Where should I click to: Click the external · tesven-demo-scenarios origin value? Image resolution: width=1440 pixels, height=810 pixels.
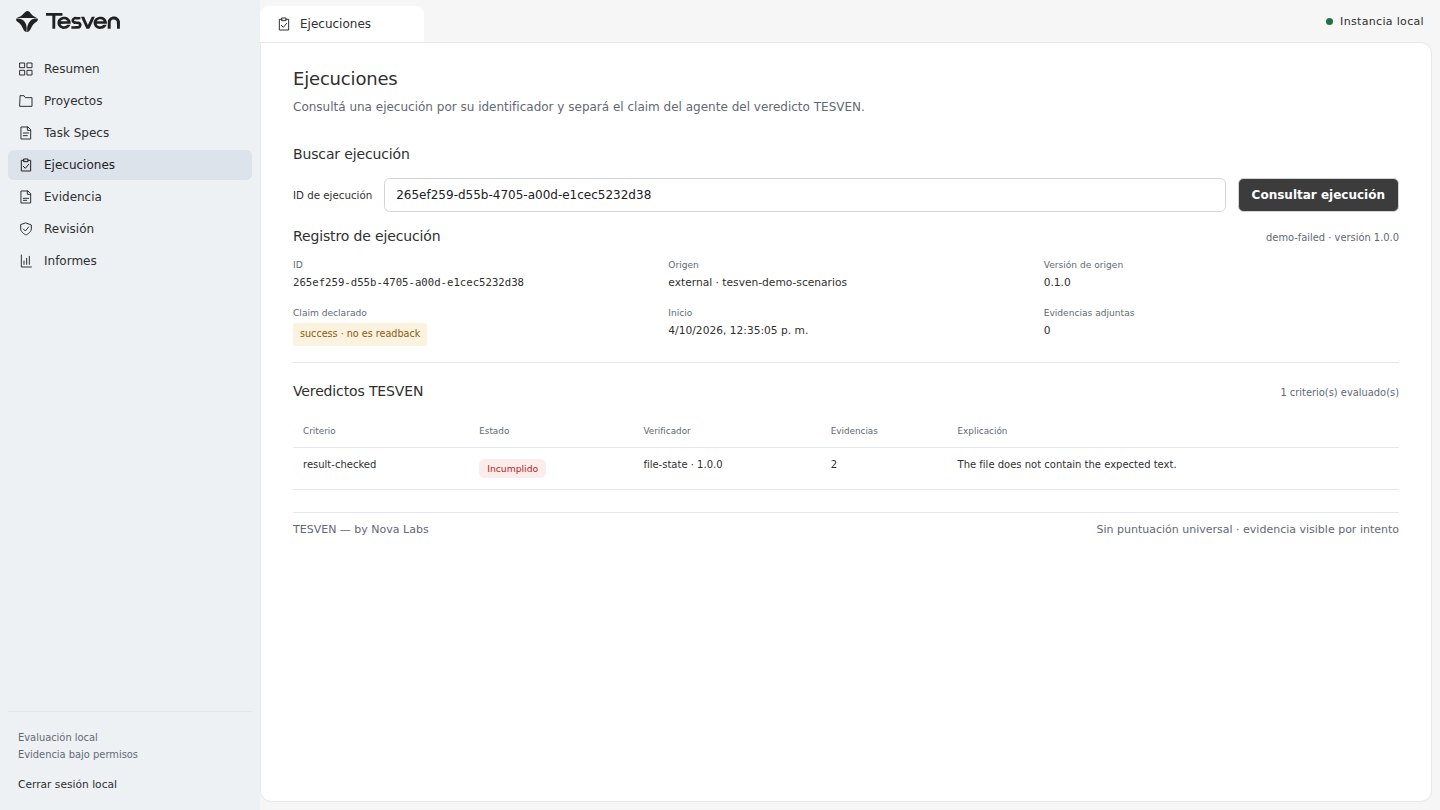[757, 283]
